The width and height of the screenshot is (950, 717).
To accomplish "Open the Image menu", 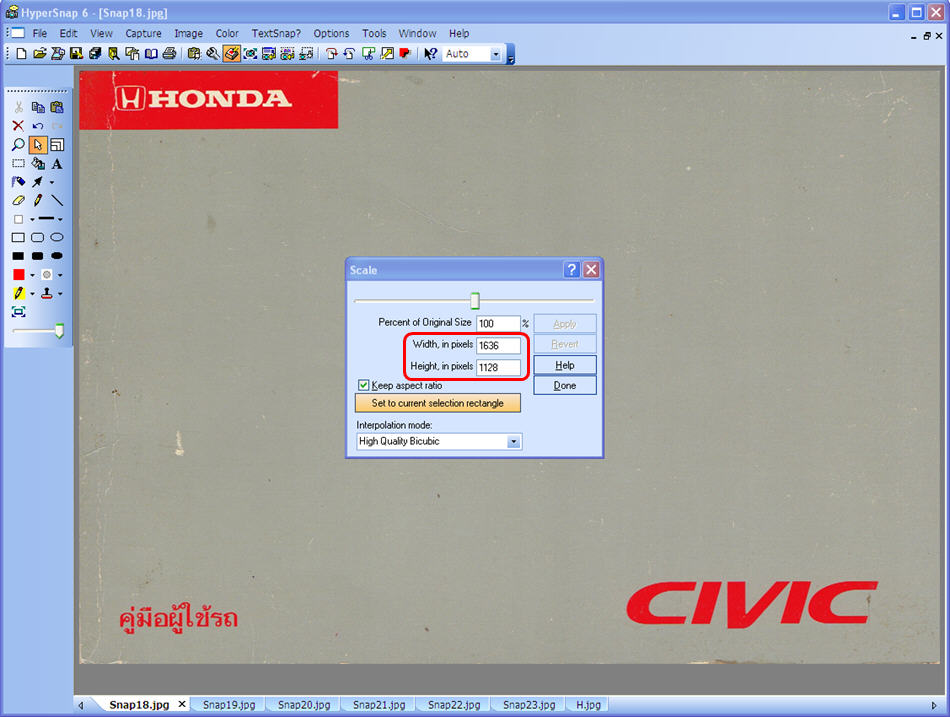I will point(188,33).
